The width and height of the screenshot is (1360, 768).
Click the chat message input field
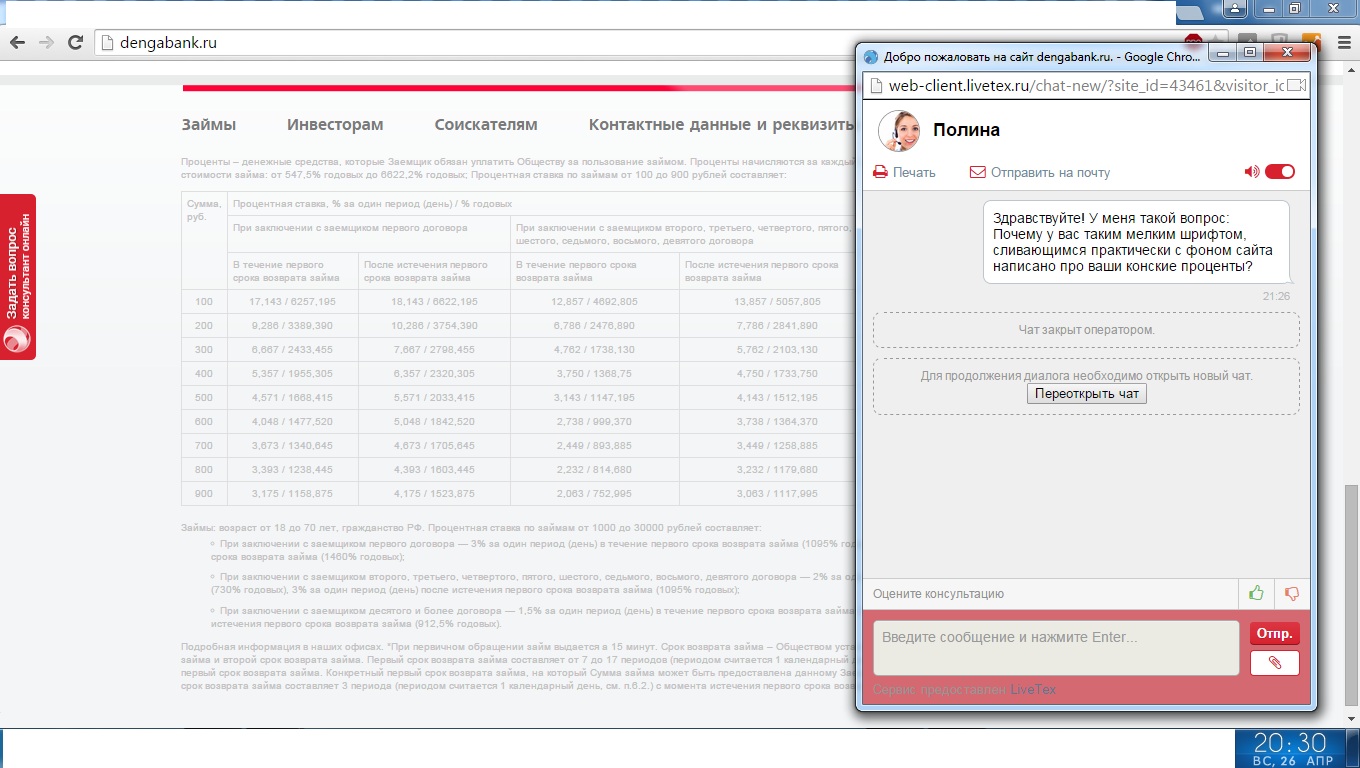click(x=1055, y=648)
